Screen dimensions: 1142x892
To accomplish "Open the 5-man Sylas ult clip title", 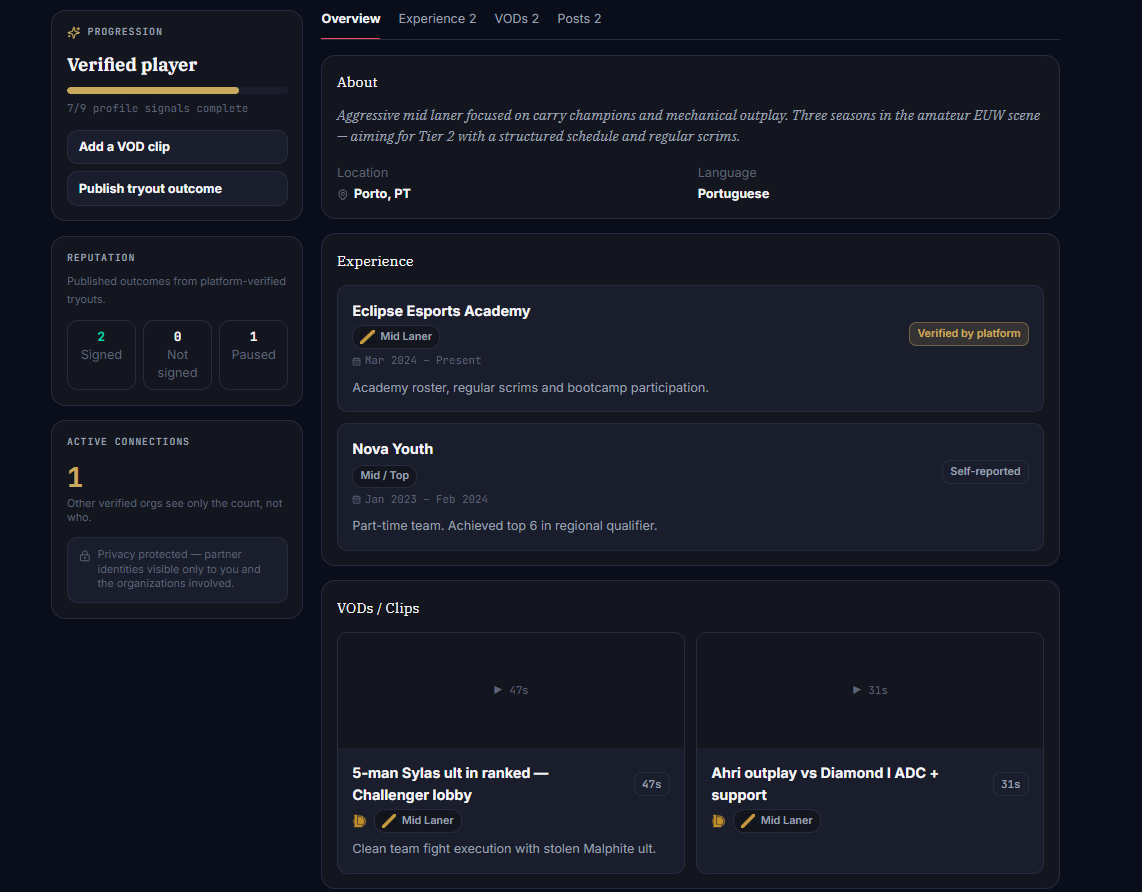I will click(450, 784).
